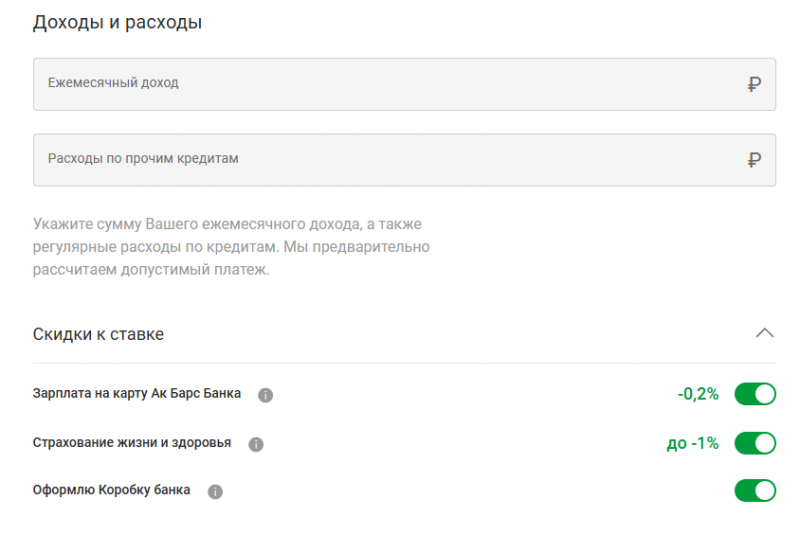Click the Оформлю Коробку банка label
Viewport: 800px width, 535px height.
111,491
